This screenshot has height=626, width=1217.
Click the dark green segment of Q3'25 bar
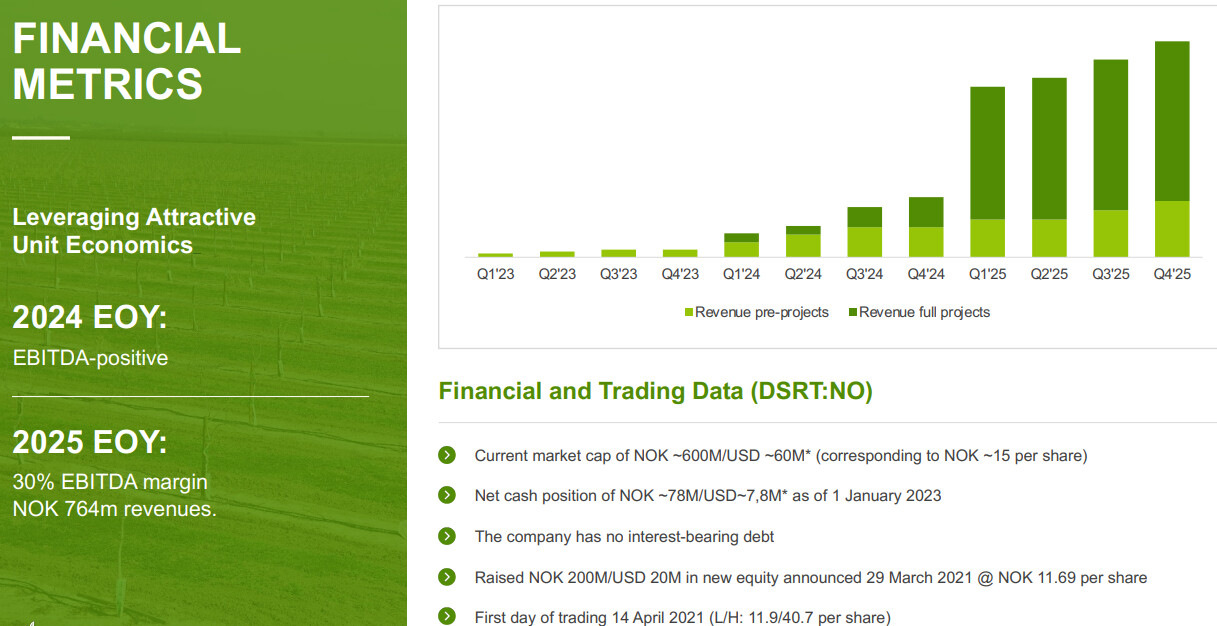pos(1111,135)
